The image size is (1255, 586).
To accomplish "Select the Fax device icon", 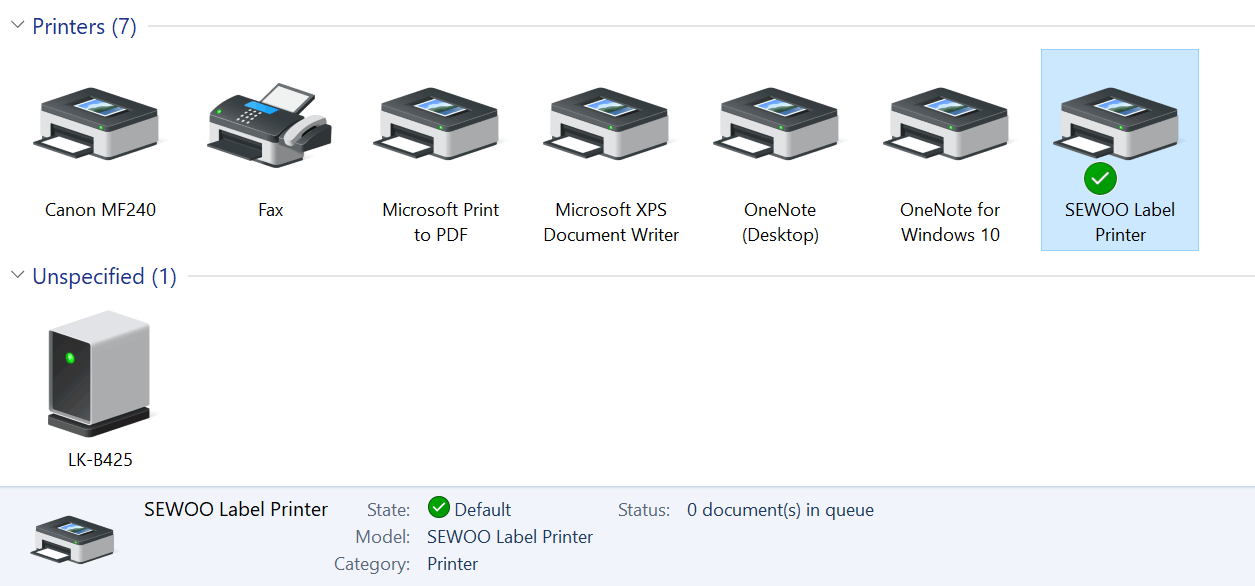I will 270,124.
